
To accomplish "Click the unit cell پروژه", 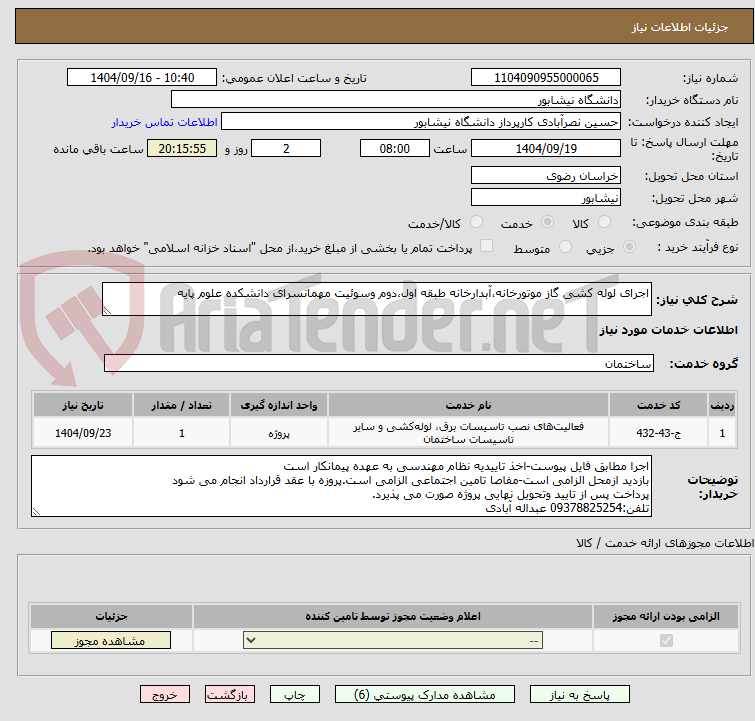I will click(x=279, y=433).
